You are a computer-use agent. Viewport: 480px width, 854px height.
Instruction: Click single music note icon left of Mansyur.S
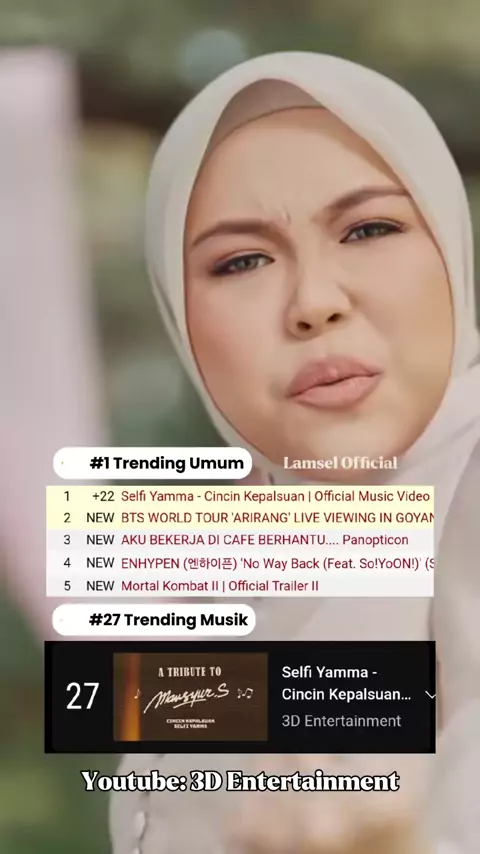pos(138,694)
